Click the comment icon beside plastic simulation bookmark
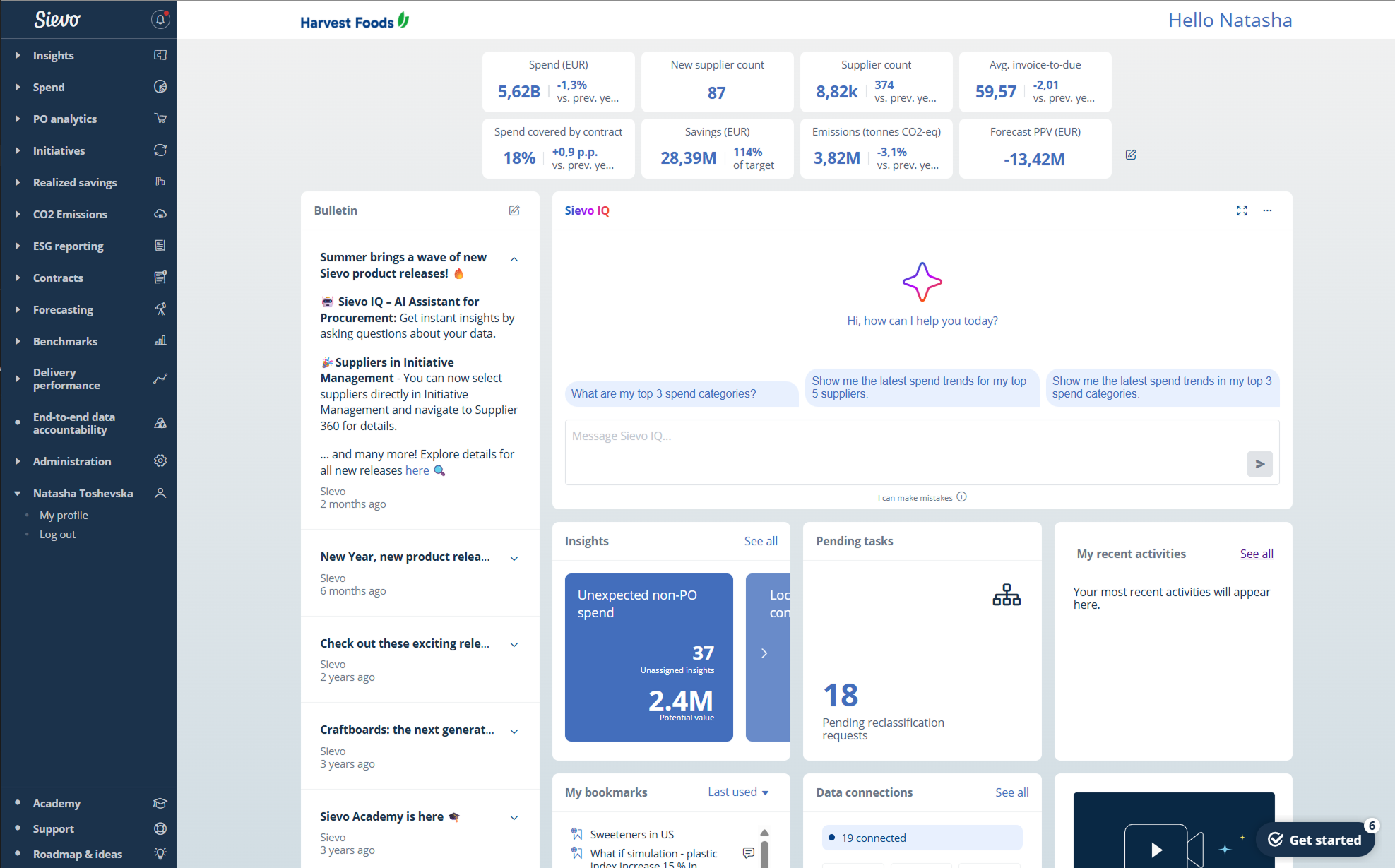 [x=749, y=853]
